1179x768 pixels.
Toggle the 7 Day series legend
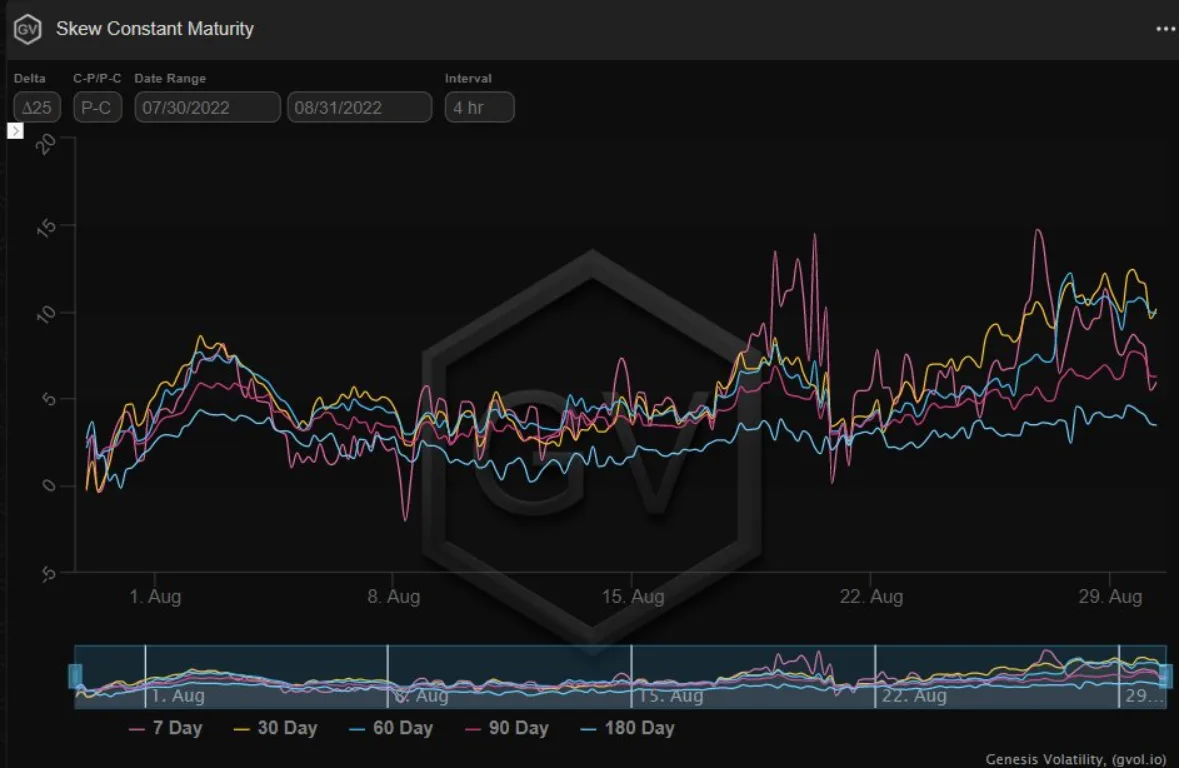coord(165,728)
